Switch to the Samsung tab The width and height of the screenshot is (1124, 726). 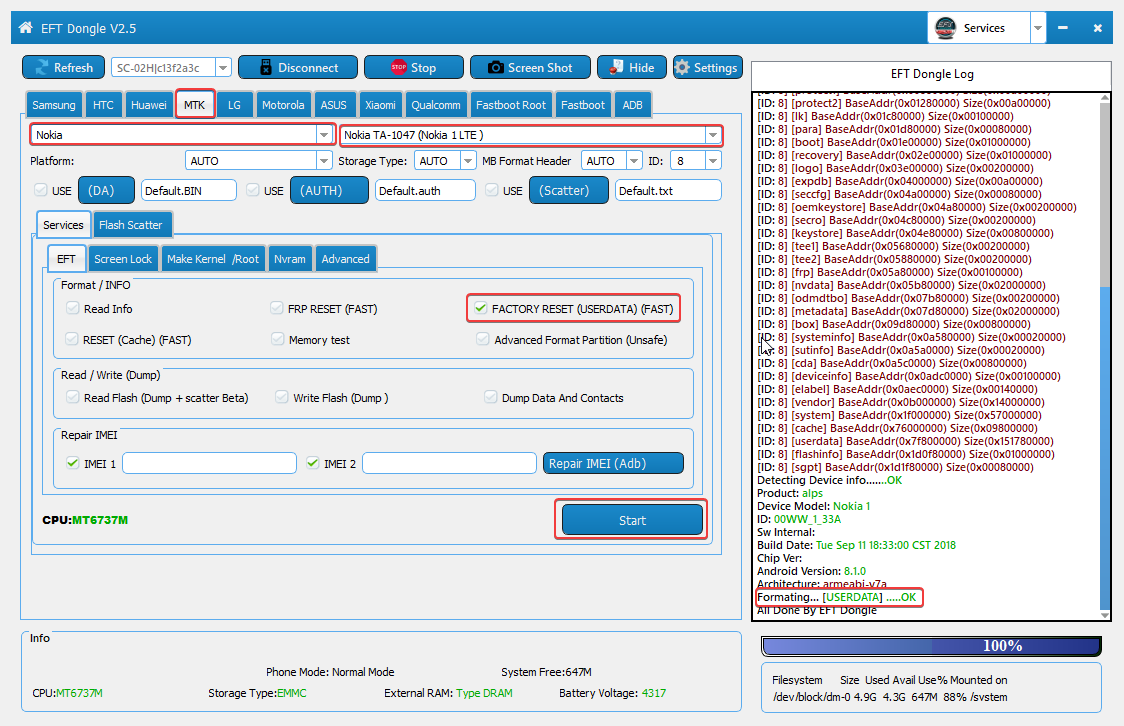pyautogui.click(x=54, y=105)
